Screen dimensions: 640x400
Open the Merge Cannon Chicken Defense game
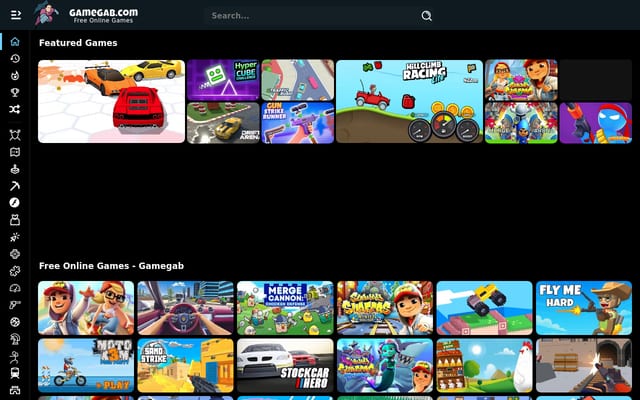click(285, 308)
